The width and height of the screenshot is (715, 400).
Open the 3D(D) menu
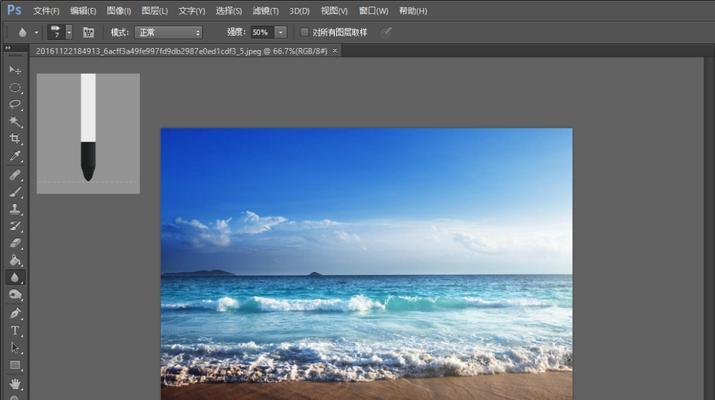coord(299,10)
